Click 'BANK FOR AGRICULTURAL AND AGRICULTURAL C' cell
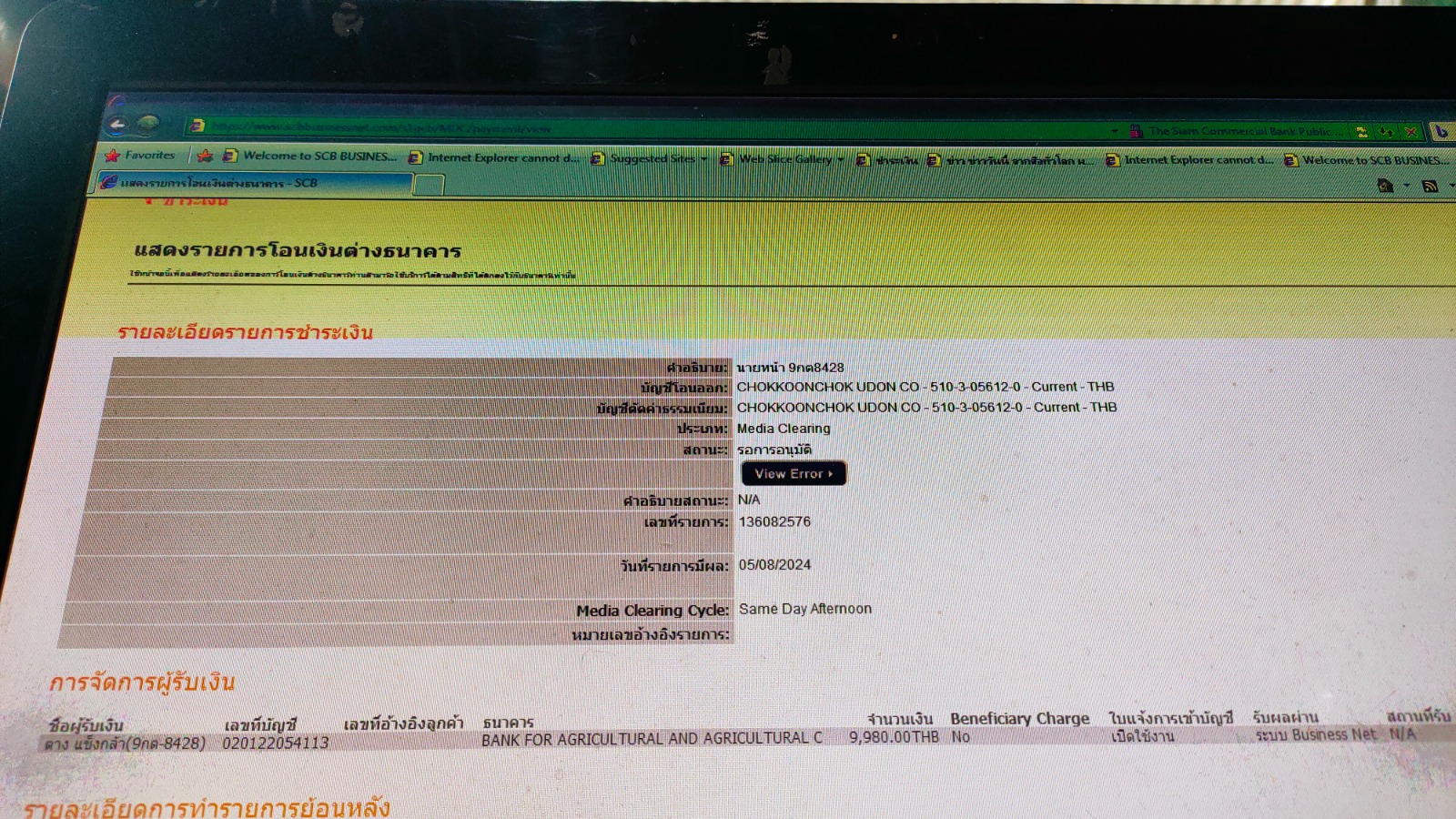This screenshot has width=1456, height=819. point(652,739)
